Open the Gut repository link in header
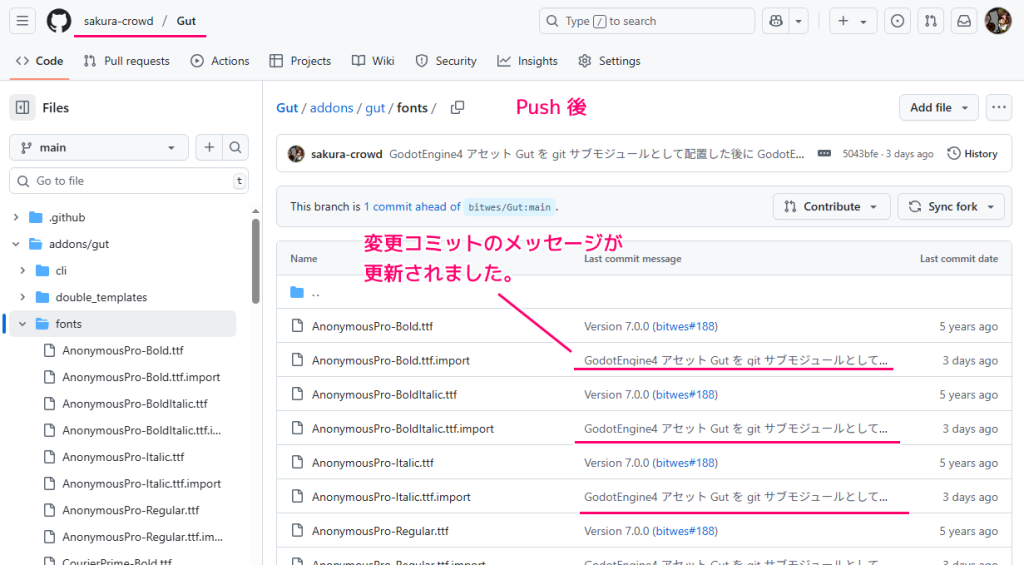 click(186, 21)
